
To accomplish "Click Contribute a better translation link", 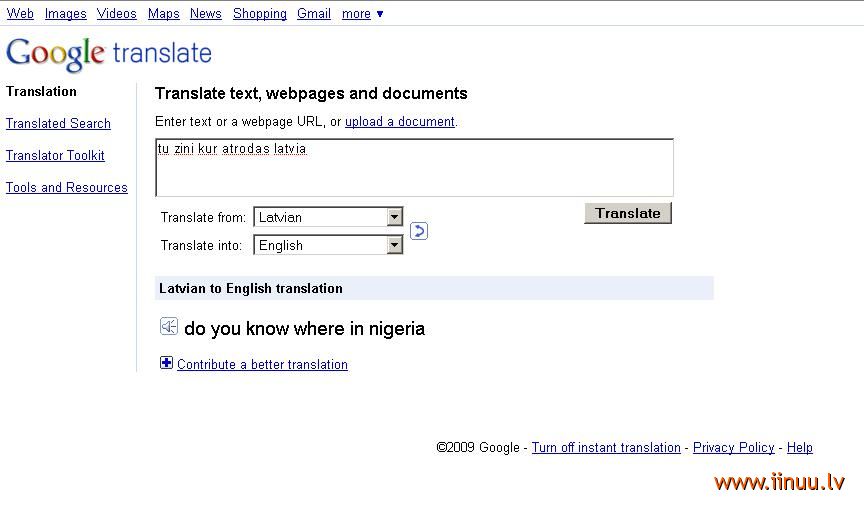I will point(262,365).
